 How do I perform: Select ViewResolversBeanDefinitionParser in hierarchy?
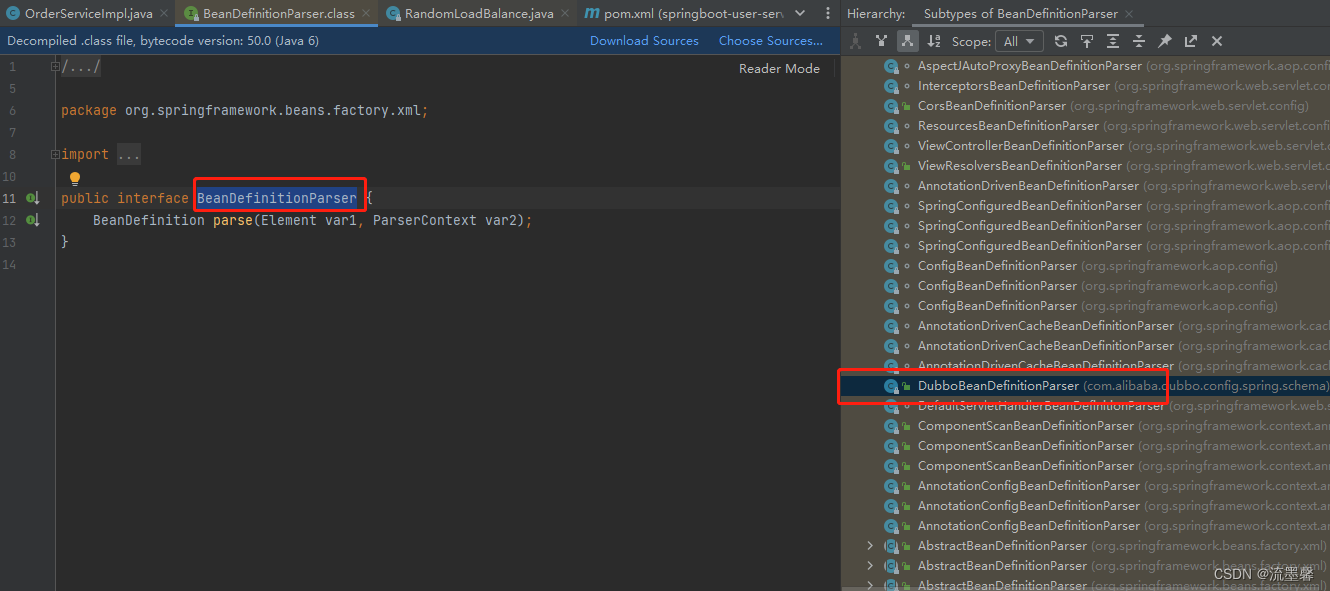tap(1019, 166)
